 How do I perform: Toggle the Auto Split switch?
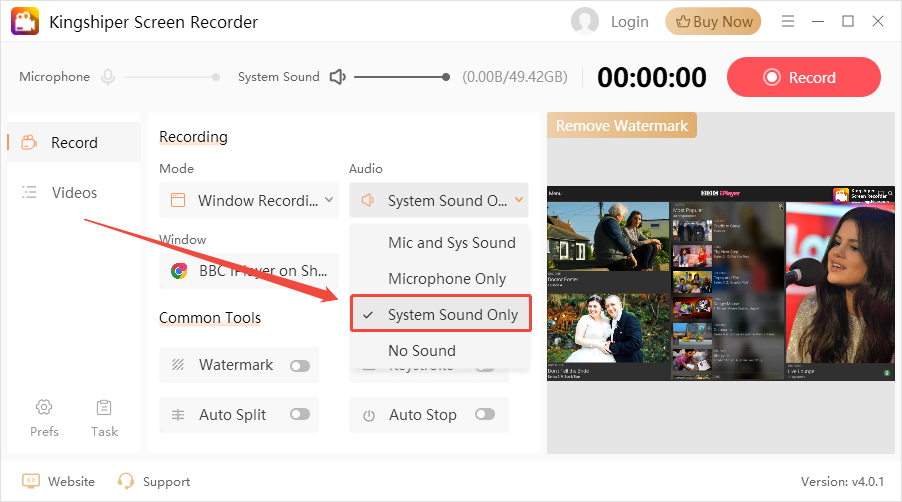tap(300, 415)
